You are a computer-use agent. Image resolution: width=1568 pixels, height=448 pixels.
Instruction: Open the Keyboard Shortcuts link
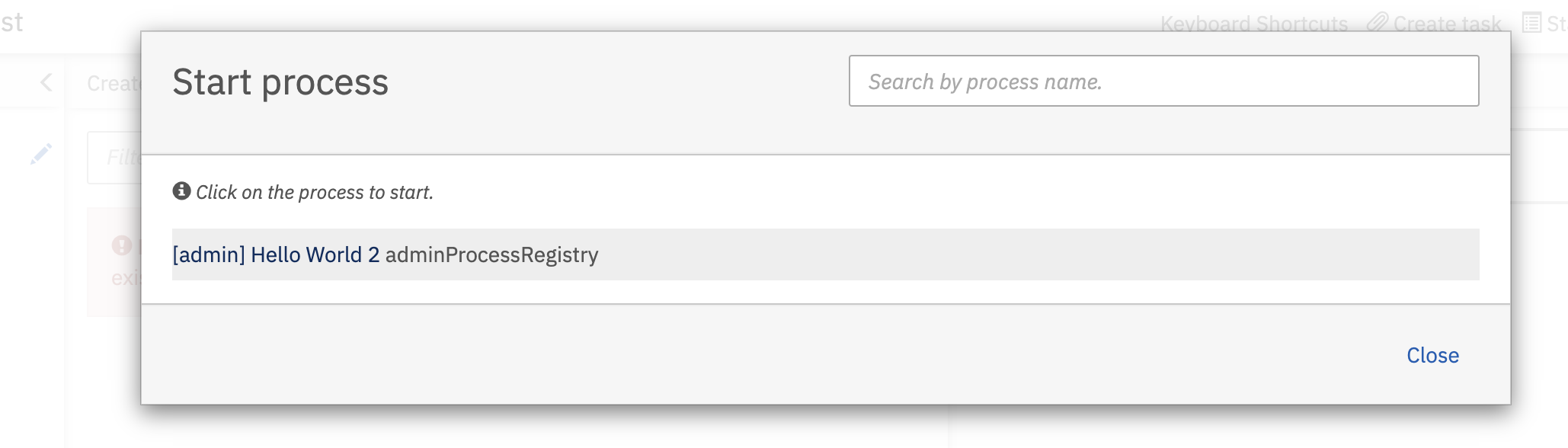1253,24
